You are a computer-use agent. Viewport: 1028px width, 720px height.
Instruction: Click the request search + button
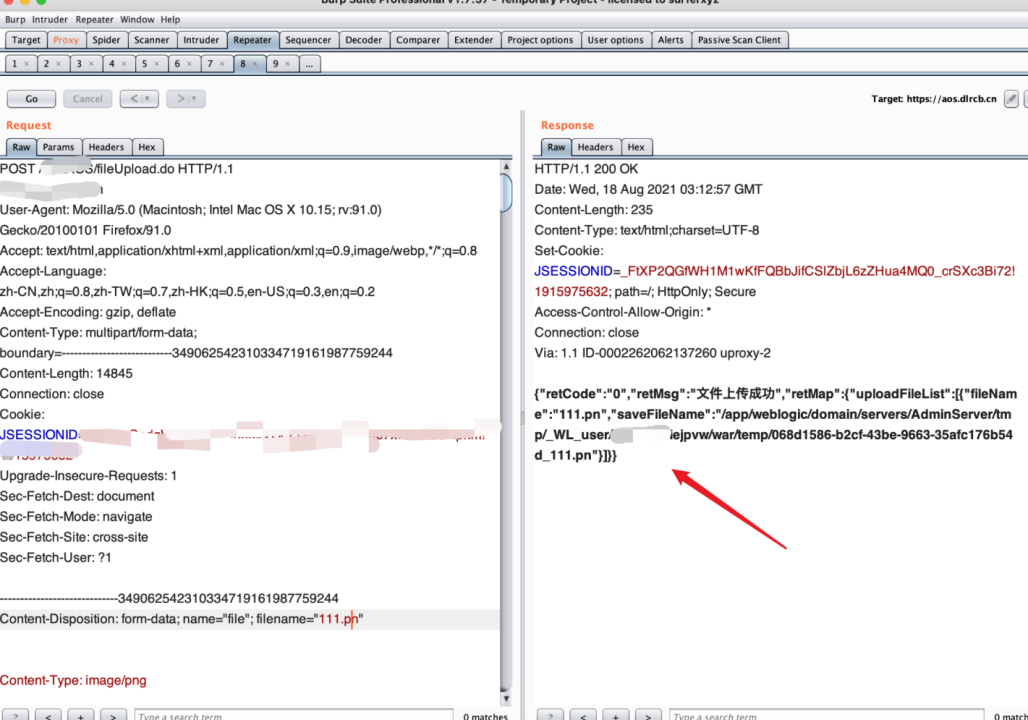(81, 716)
